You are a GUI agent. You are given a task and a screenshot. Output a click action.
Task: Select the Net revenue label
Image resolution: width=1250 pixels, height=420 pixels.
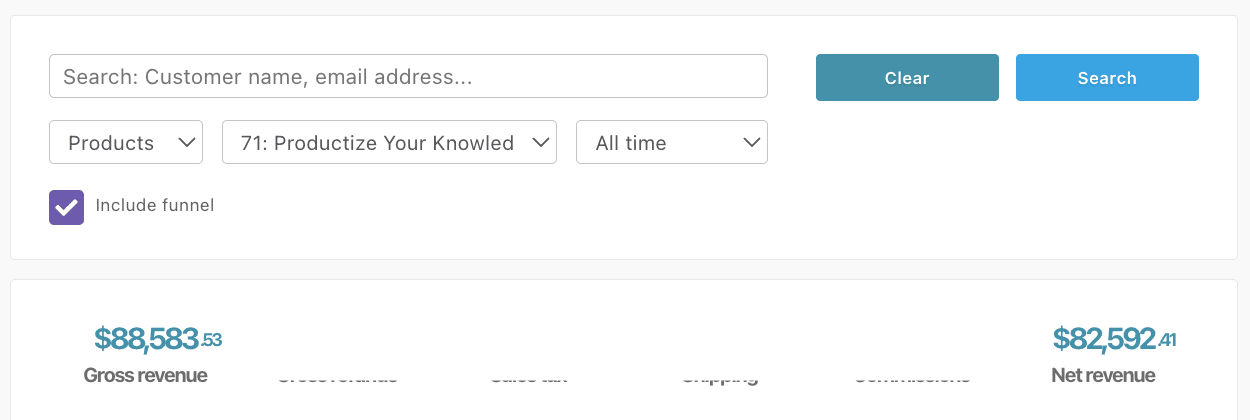[x=1103, y=376]
